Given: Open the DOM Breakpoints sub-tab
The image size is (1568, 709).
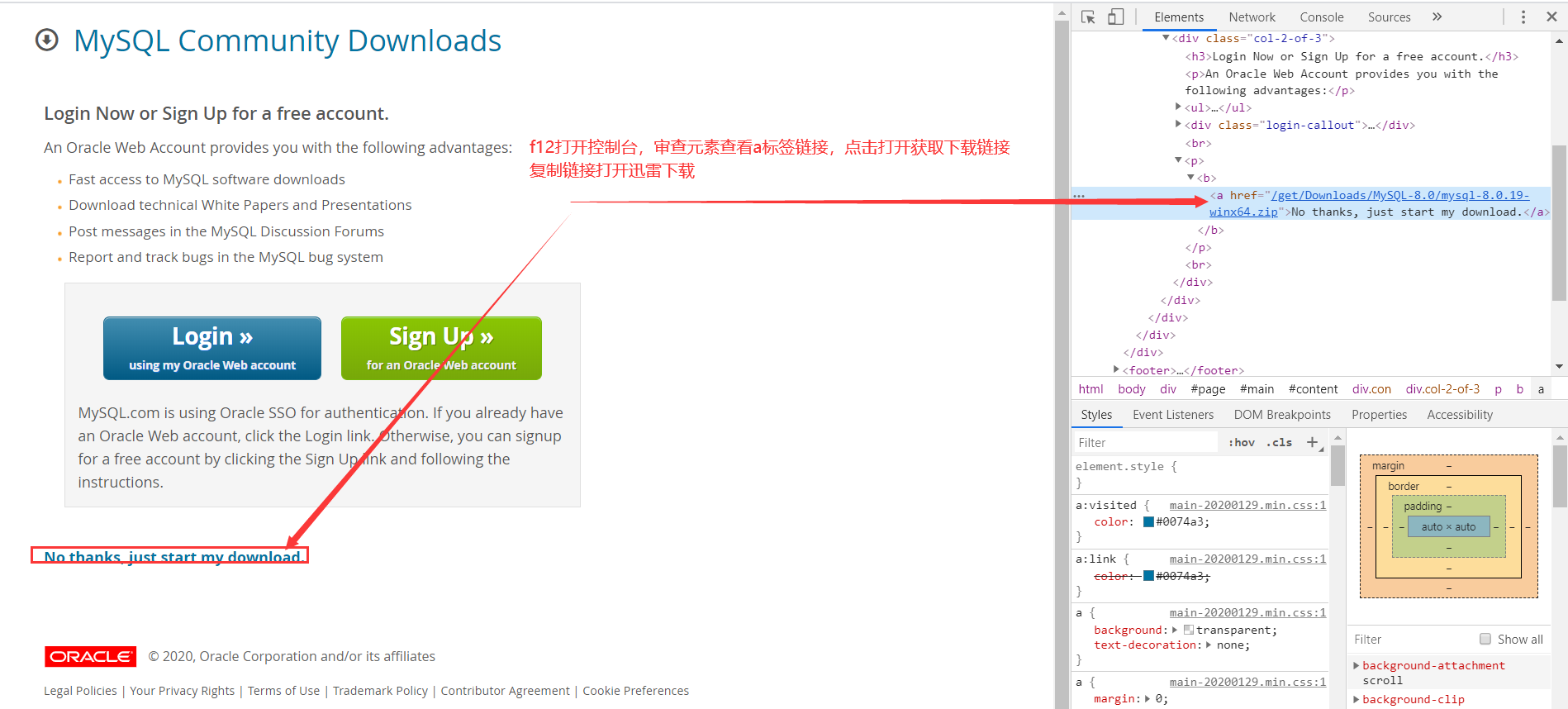Looking at the screenshot, I should pyautogui.click(x=1282, y=415).
